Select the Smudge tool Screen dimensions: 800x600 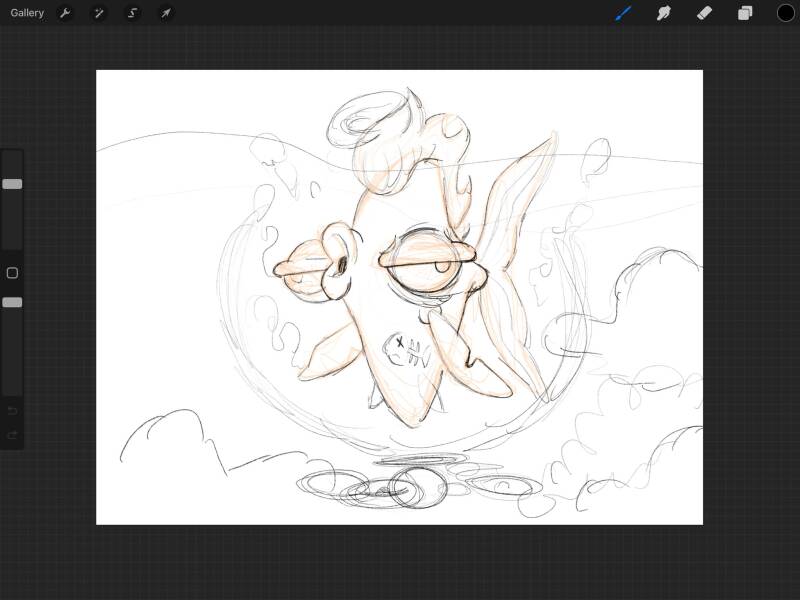[664, 13]
